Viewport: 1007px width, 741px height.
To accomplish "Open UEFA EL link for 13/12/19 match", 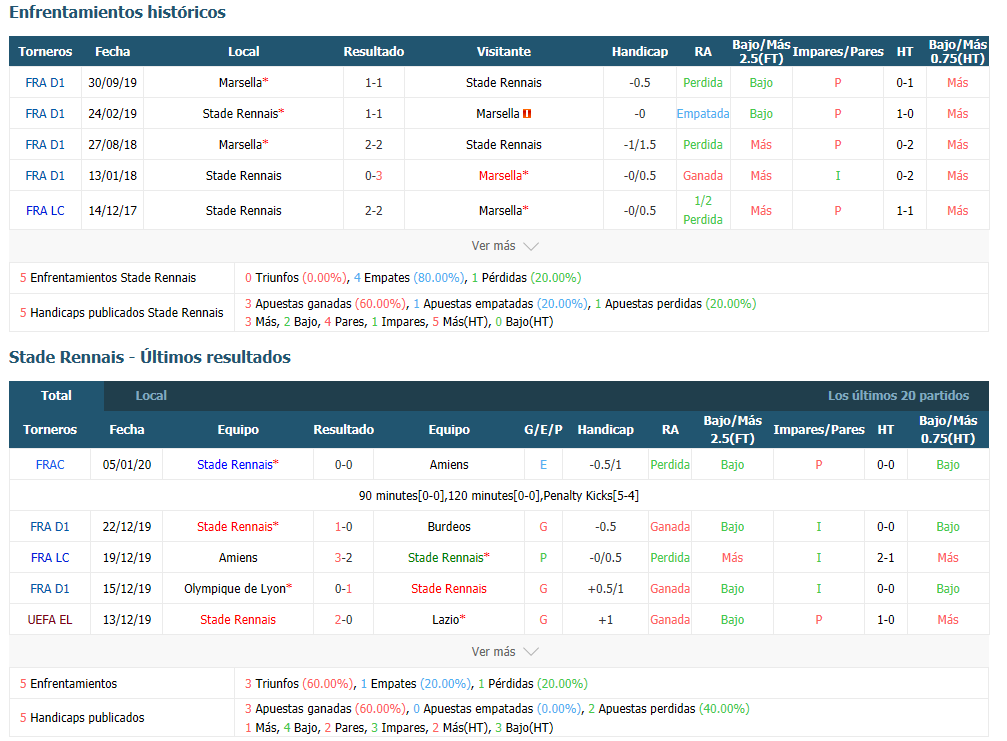I will coord(50,620).
